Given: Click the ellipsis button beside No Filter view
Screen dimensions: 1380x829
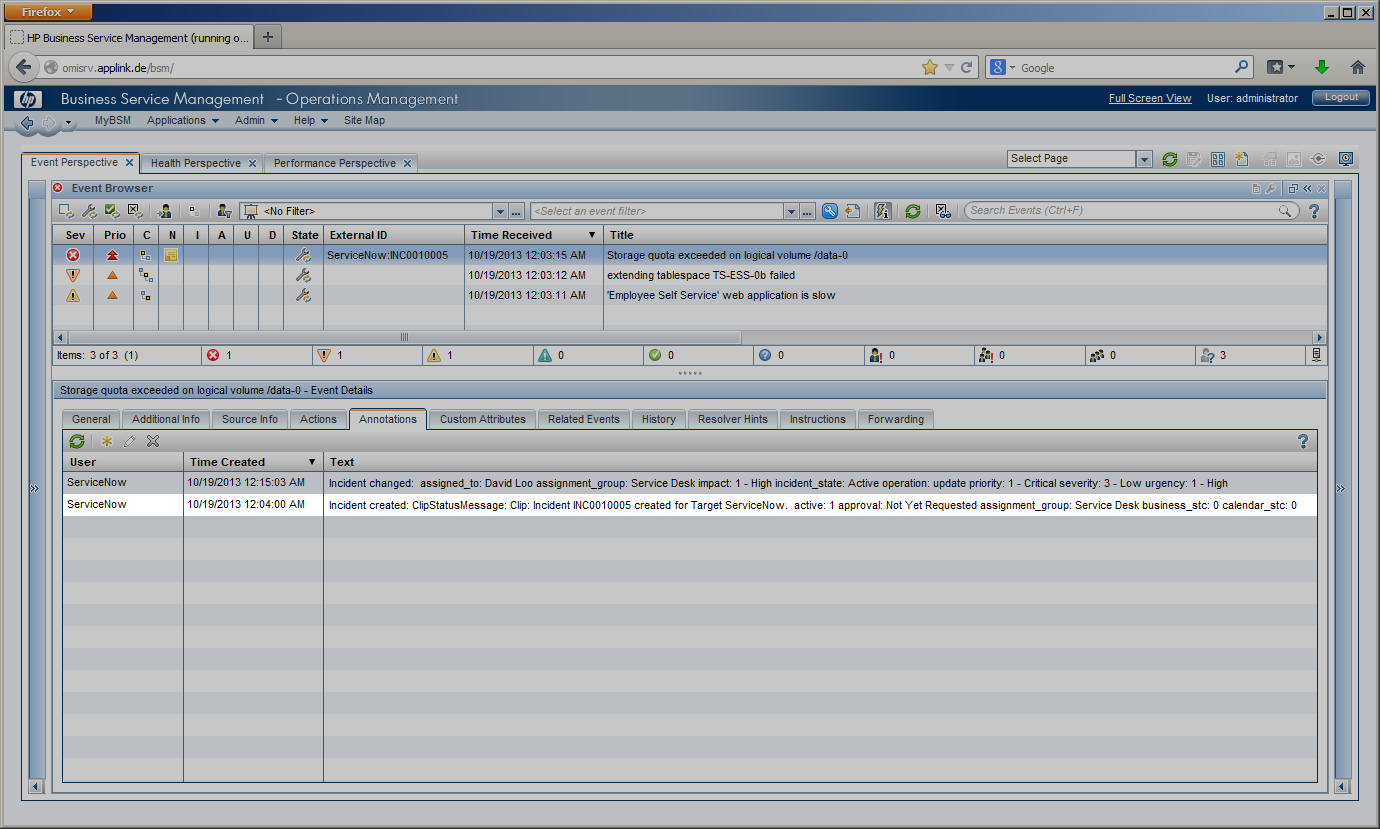Looking at the screenshot, I should point(516,211).
